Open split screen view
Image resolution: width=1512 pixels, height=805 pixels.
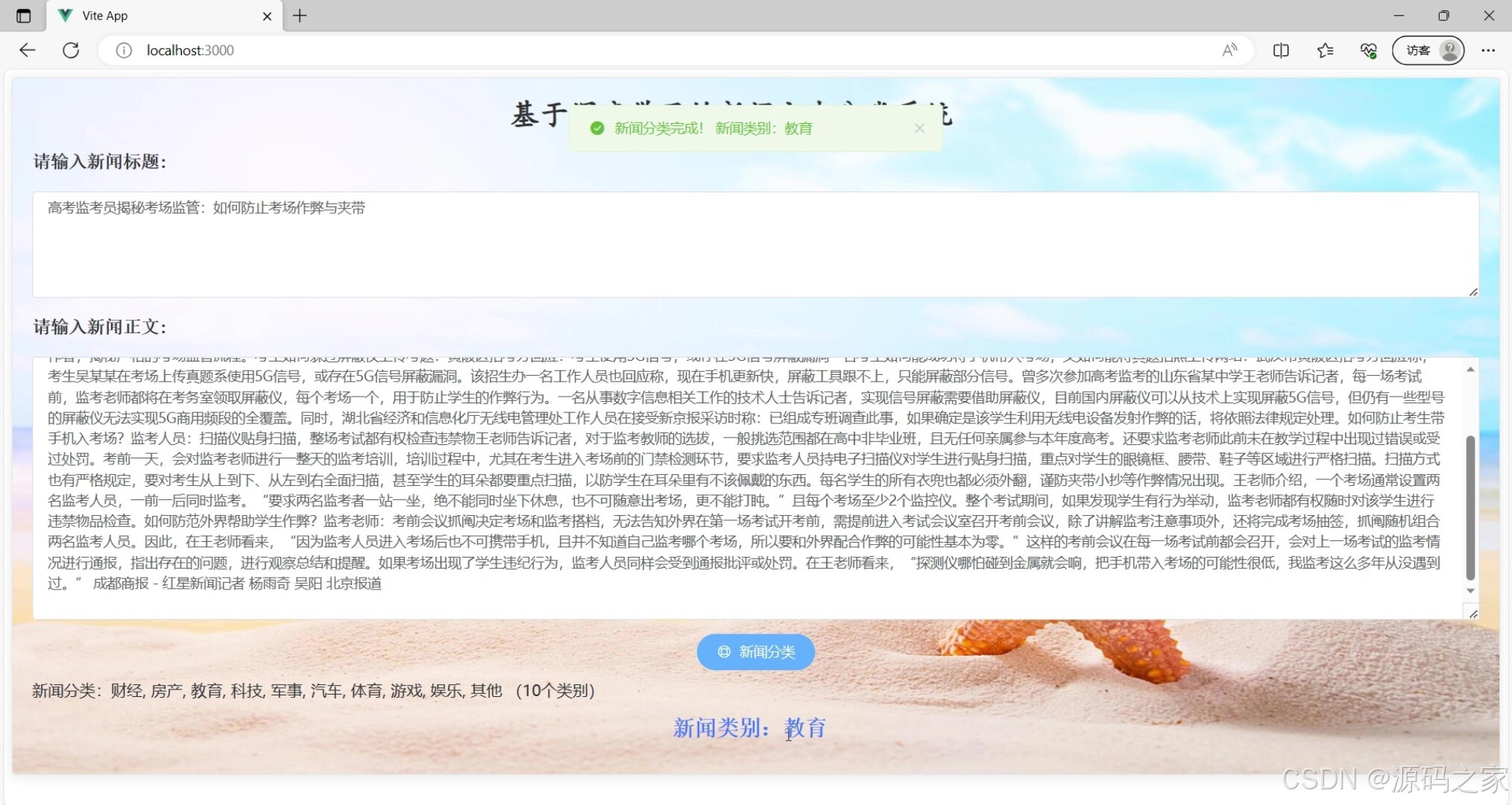(x=1280, y=50)
